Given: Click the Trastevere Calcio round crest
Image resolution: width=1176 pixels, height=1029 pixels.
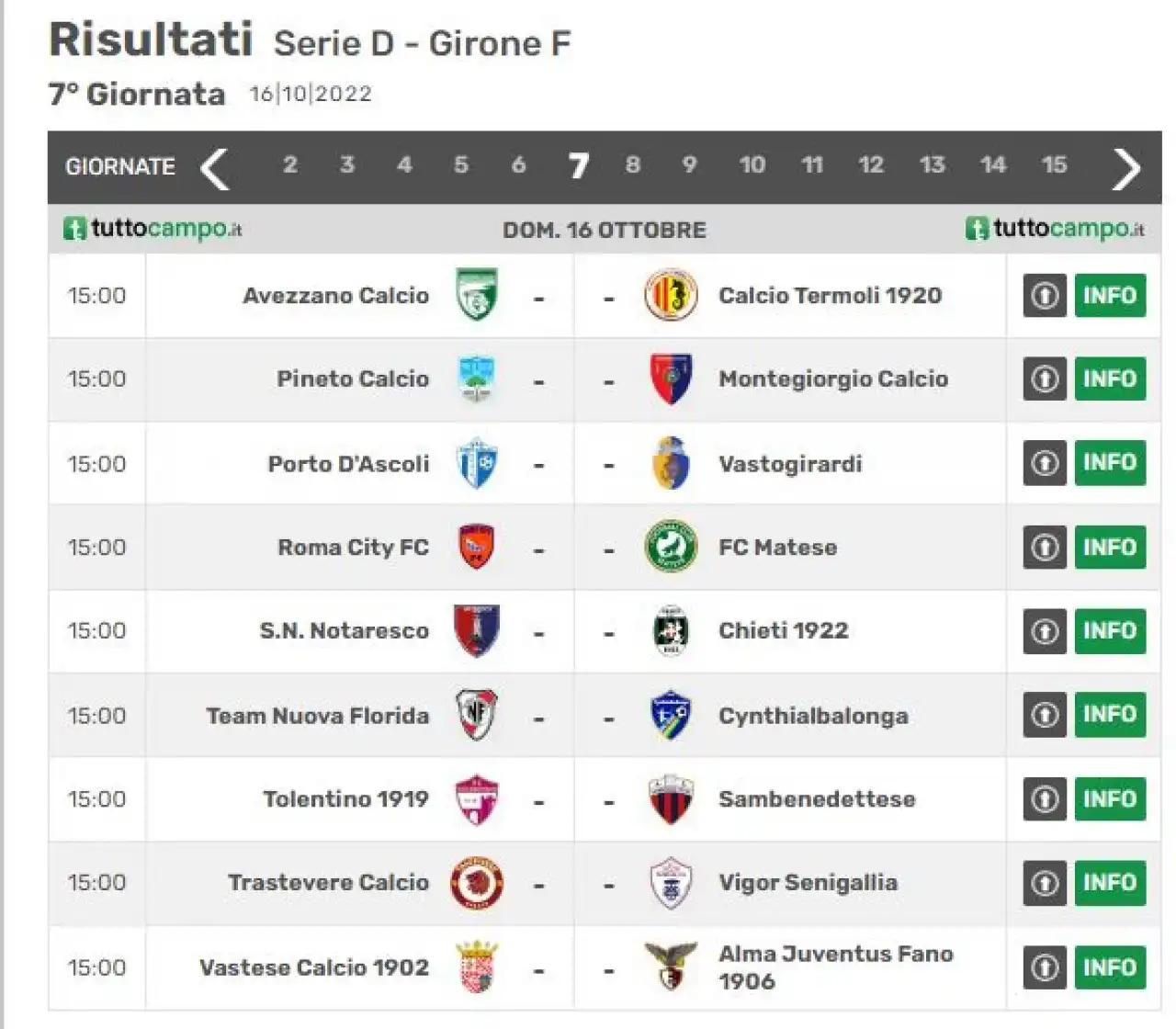Looking at the screenshot, I should tap(477, 883).
